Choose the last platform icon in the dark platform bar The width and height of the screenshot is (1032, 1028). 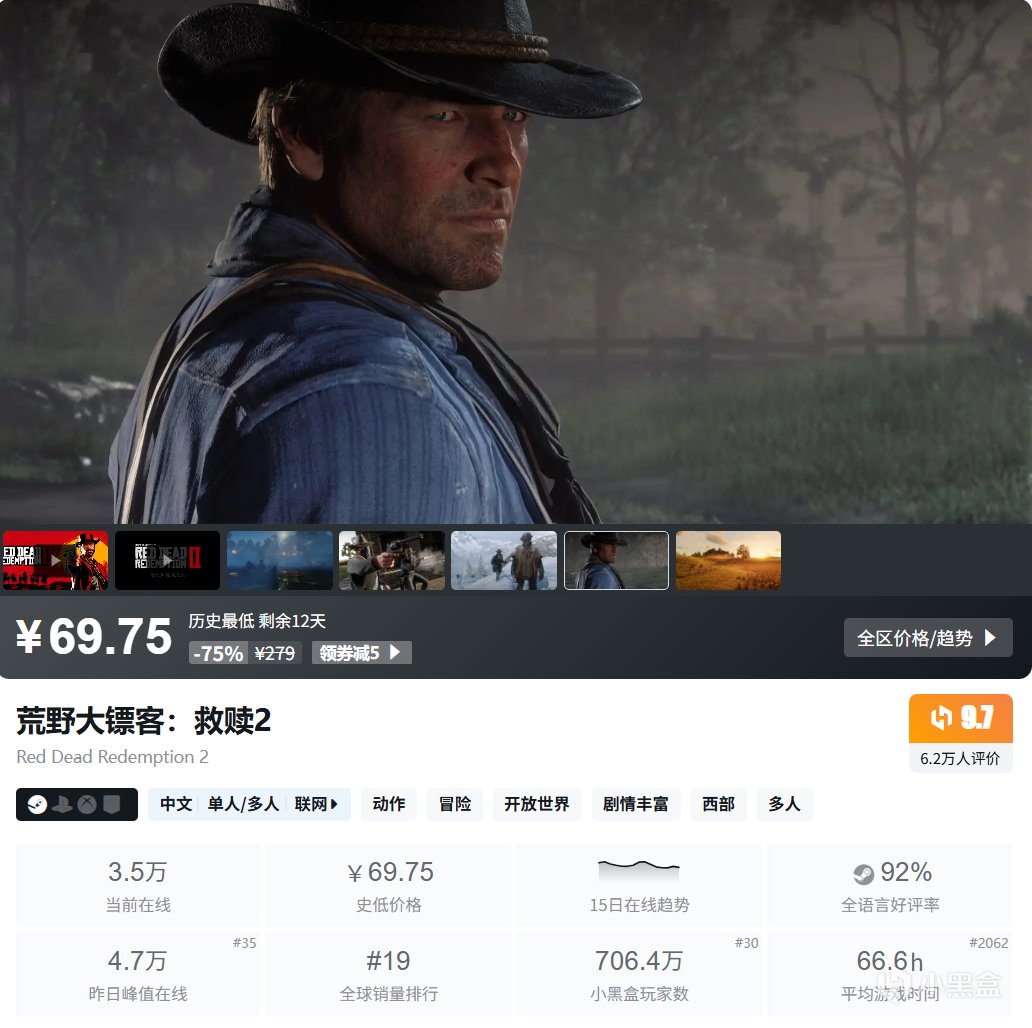click(x=112, y=804)
